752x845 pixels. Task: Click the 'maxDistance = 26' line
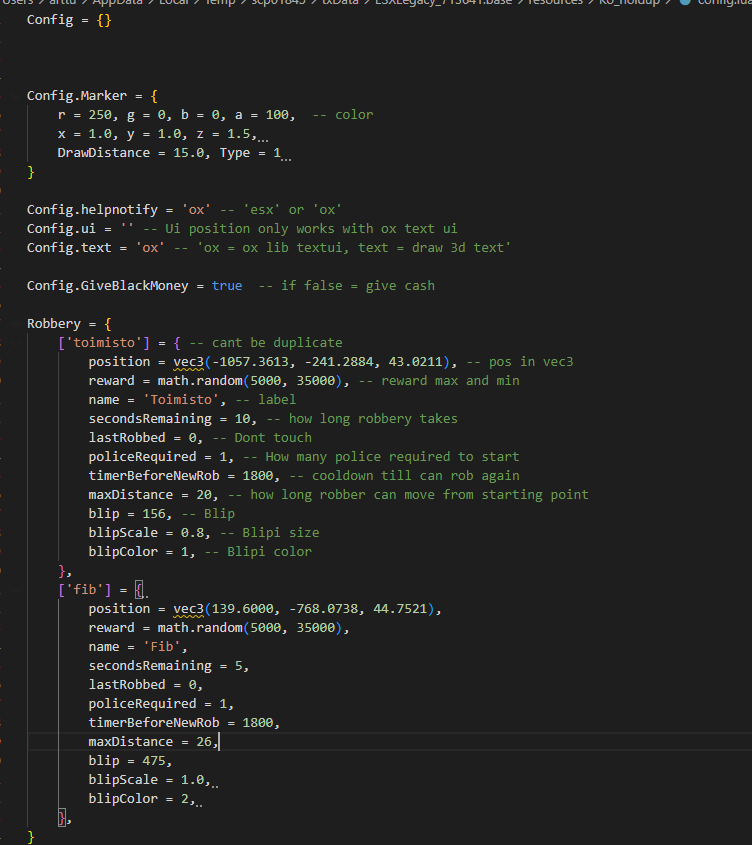pyautogui.click(x=154, y=742)
